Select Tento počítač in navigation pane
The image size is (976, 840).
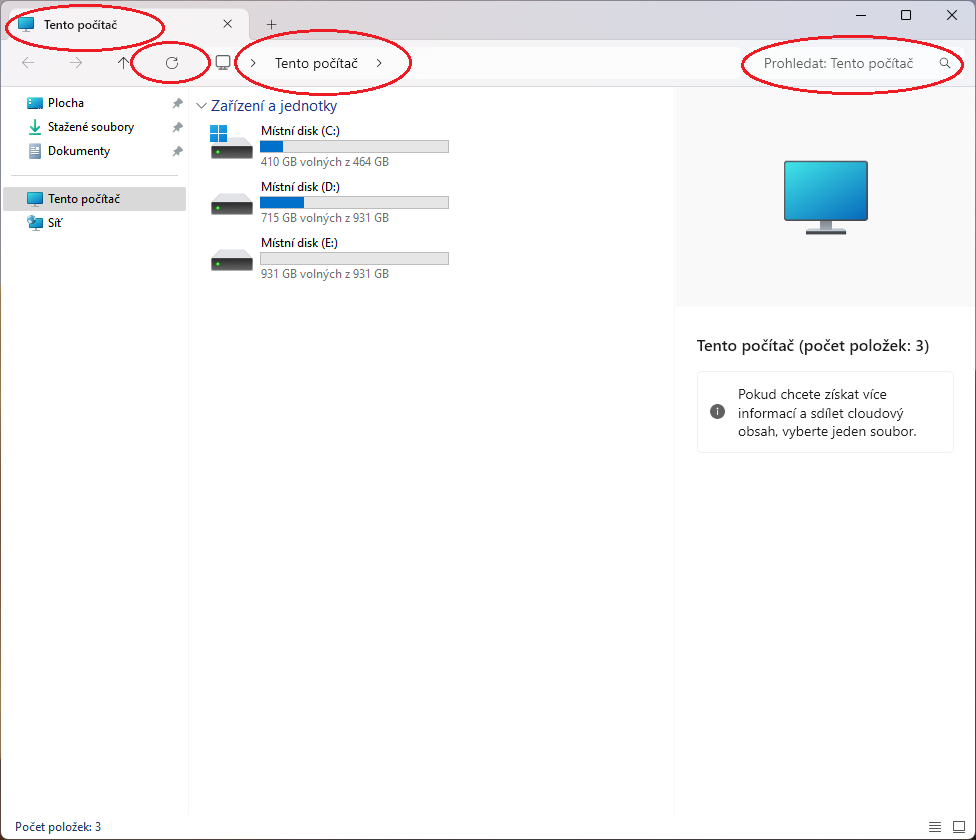95,198
